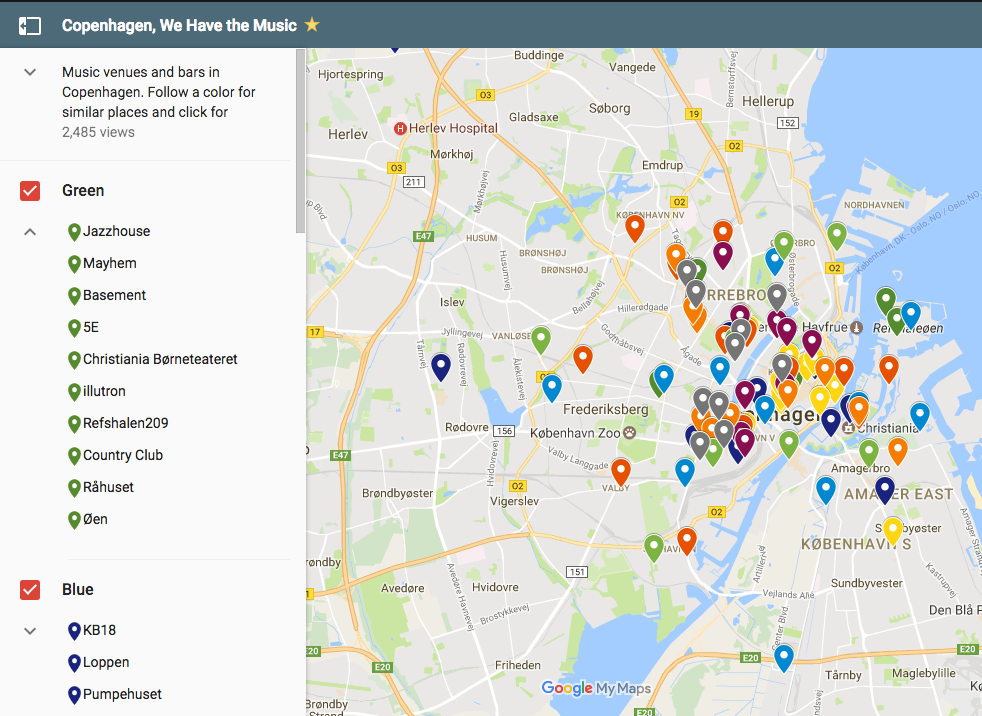Select Jazzhouse in the Green list

tap(116, 231)
